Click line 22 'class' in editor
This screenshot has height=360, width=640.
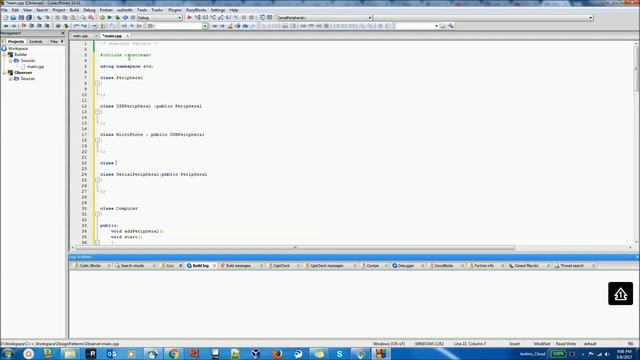(107, 163)
